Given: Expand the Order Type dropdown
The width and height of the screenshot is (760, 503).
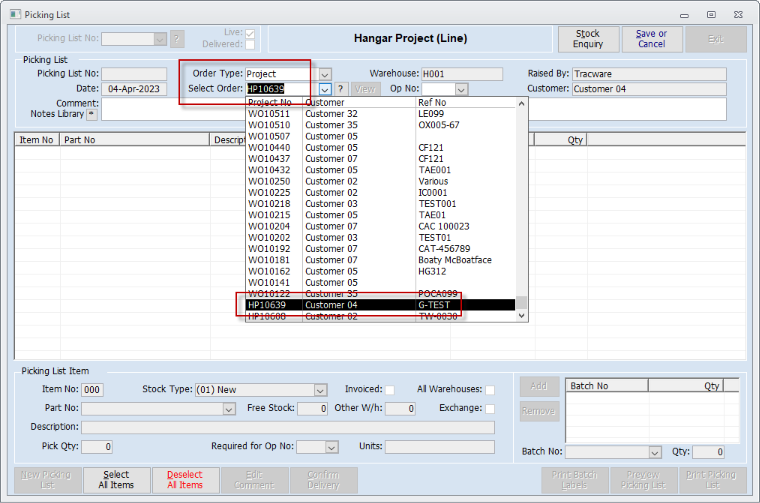Looking at the screenshot, I should coord(325,74).
